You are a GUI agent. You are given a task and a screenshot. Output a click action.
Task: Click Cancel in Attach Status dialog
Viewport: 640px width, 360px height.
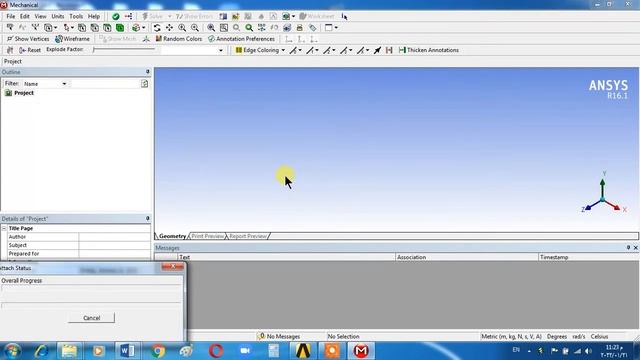point(91,318)
